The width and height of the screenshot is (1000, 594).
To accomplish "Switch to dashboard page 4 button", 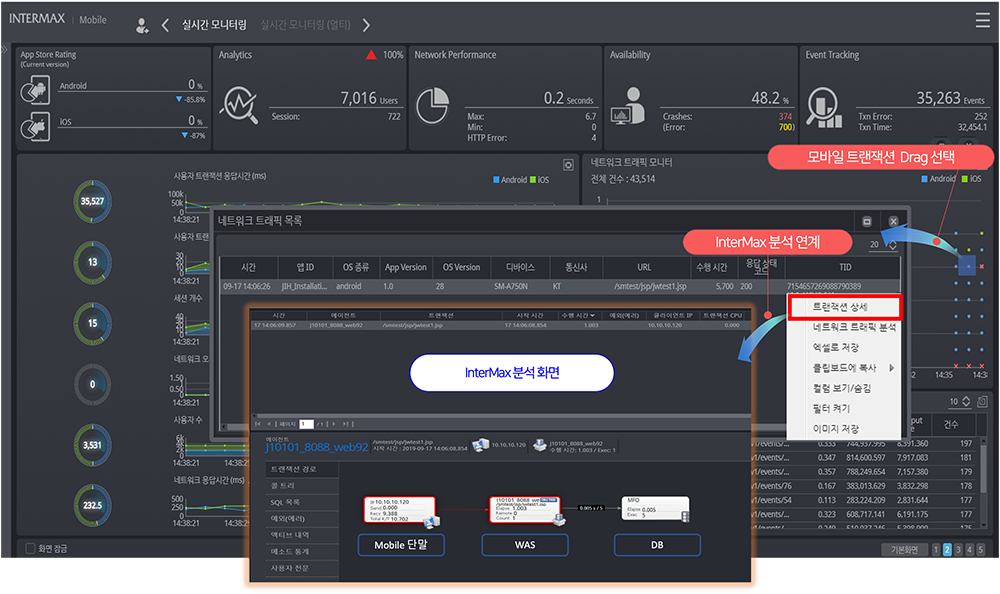I will coord(969,549).
